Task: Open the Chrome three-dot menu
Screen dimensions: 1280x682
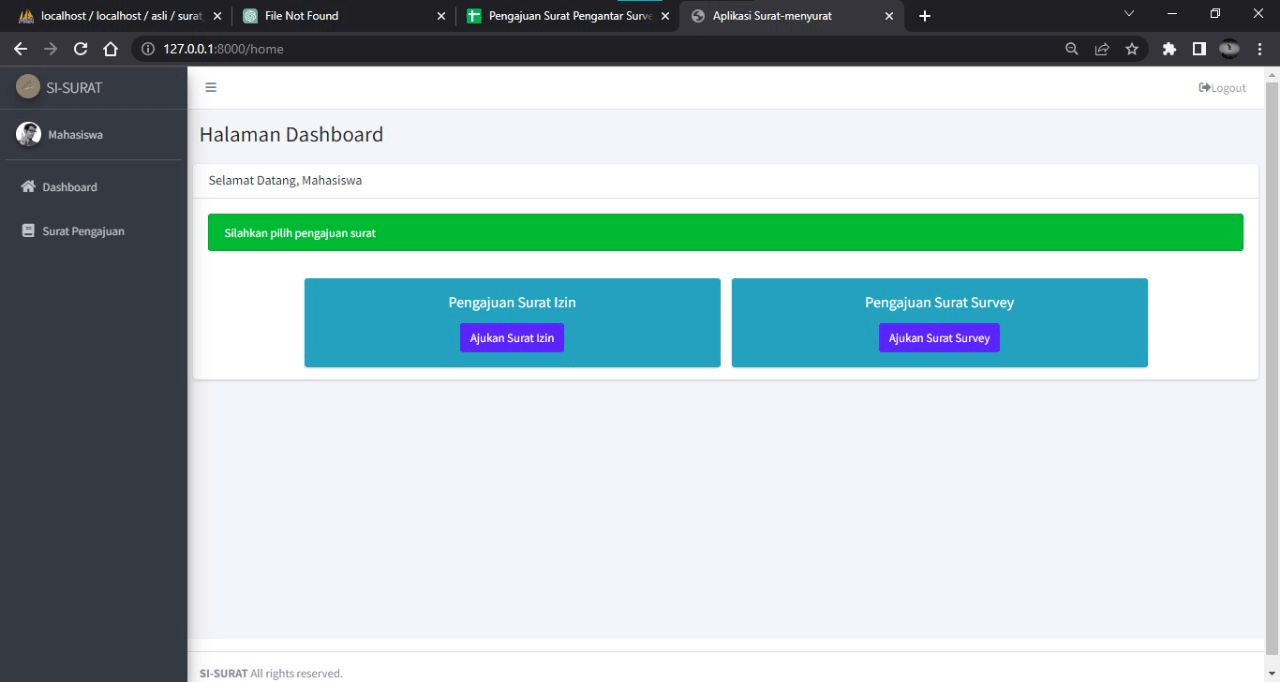Action: (1260, 49)
